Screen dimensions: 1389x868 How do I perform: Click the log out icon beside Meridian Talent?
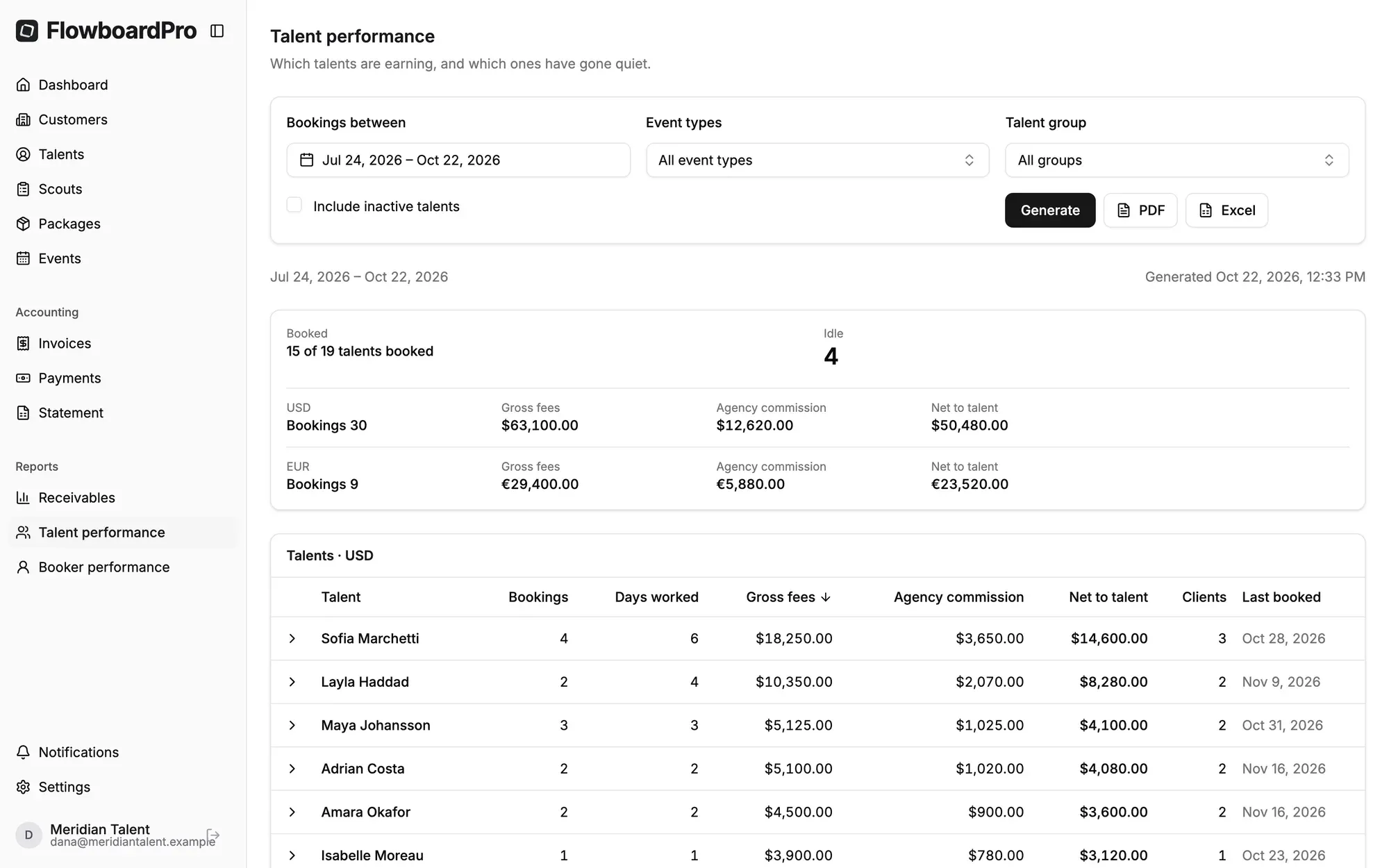213,835
